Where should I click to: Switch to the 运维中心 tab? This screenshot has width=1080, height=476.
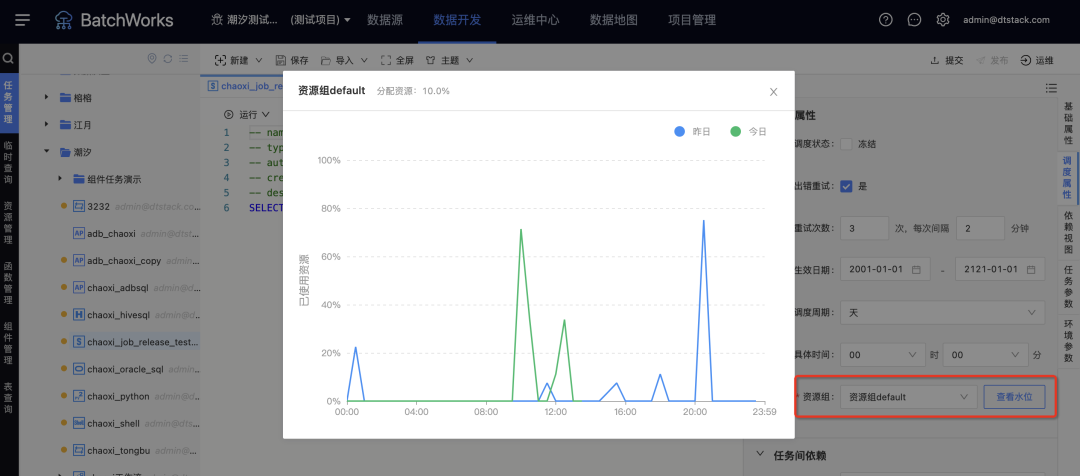click(x=535, y=20)
